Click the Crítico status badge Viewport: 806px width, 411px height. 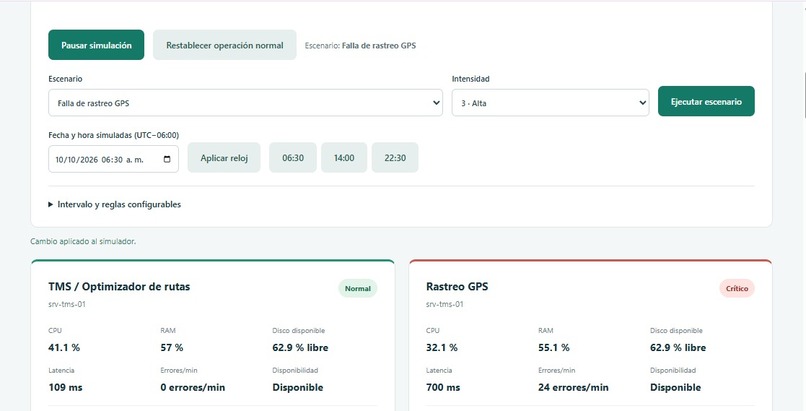point(737,289)
